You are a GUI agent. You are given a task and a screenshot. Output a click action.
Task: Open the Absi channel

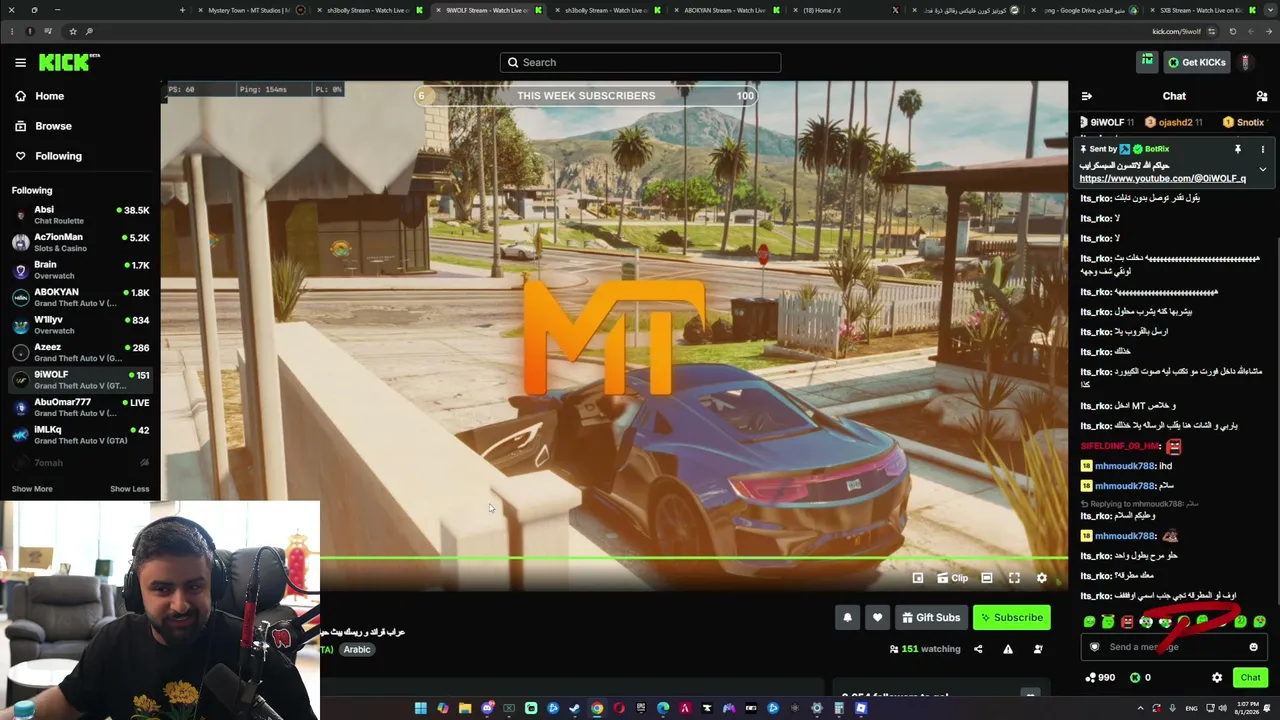[x=80, y=215]
